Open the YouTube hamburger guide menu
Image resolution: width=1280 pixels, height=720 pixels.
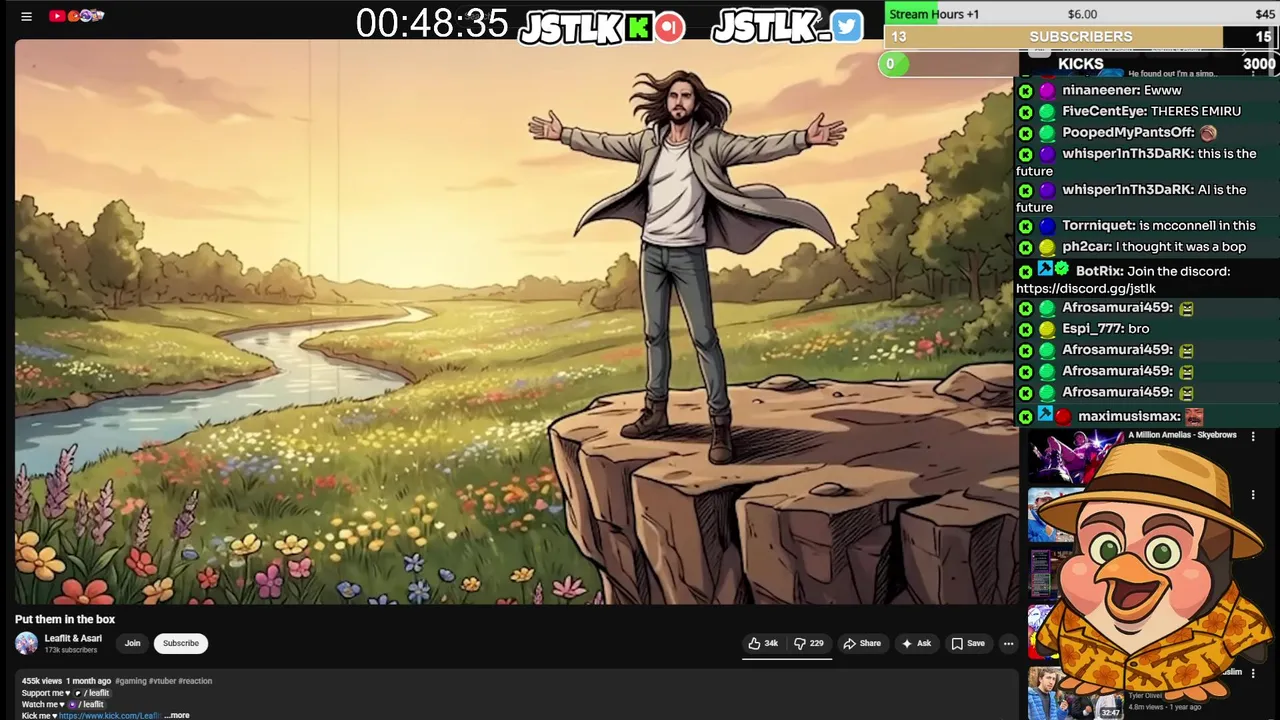click(x=27, y=16)
